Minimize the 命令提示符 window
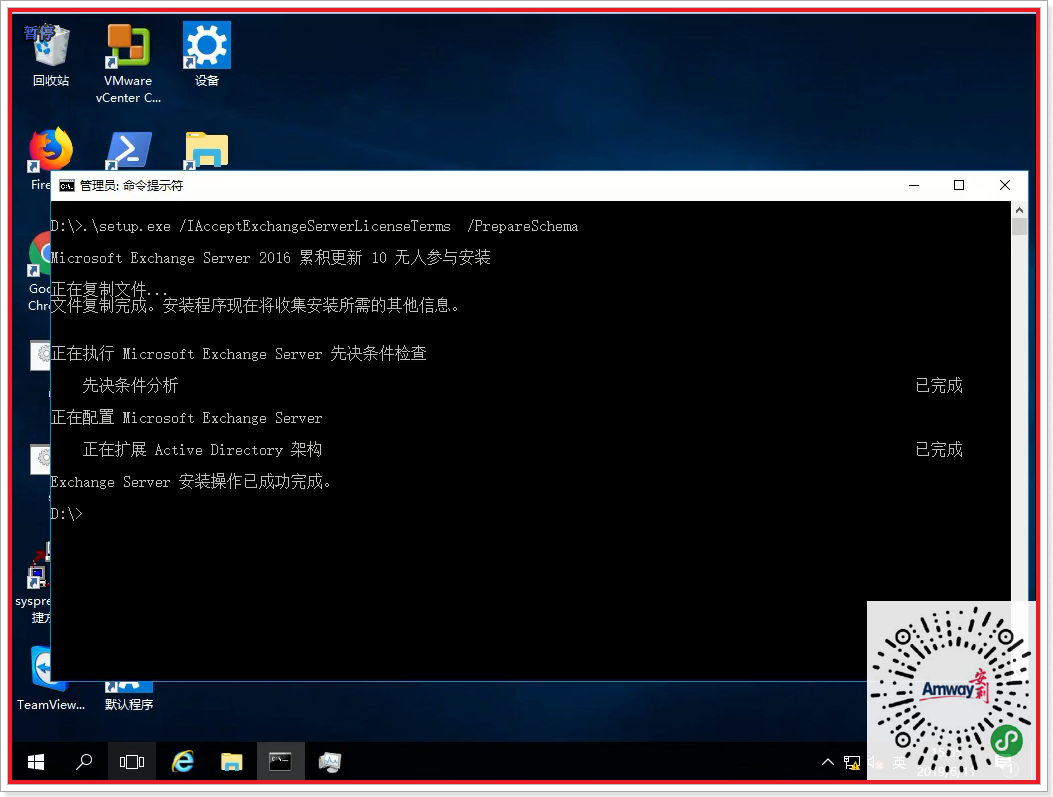The image size is (1053, 797). pos(914,185)
